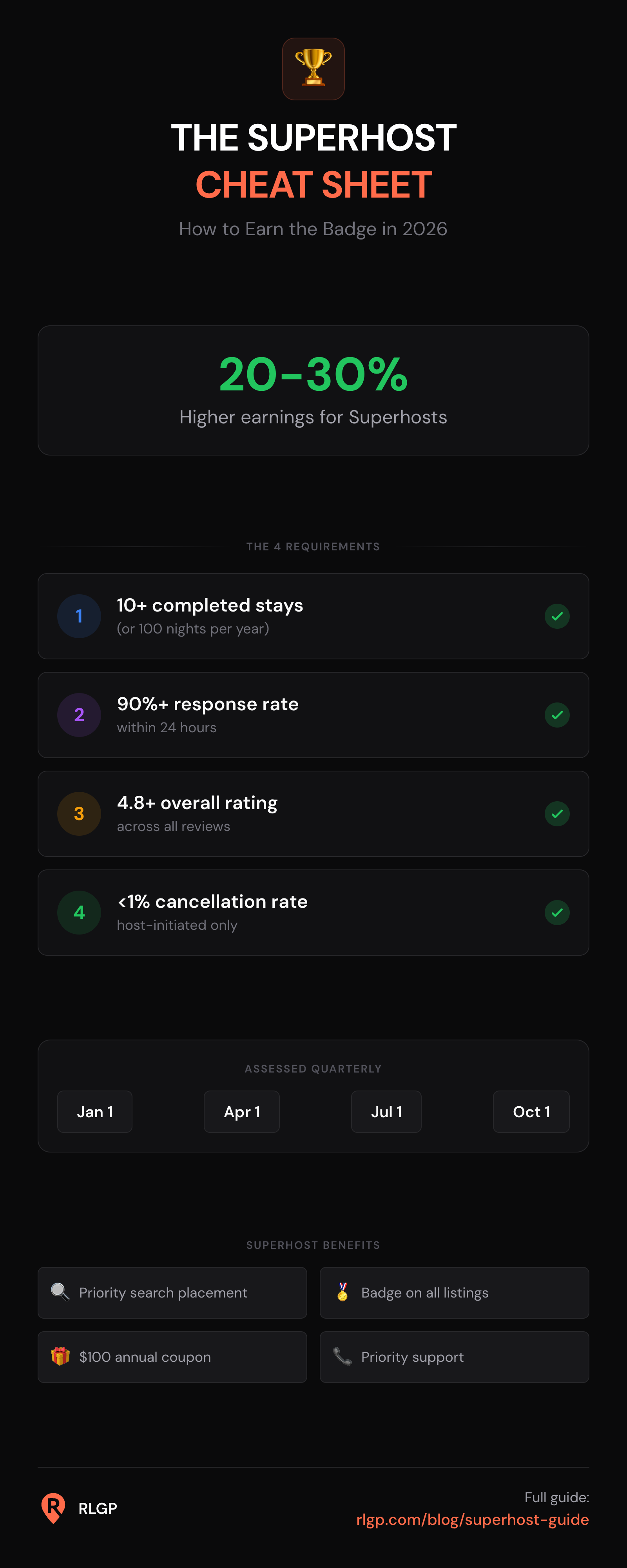627x1568 pixels.
Task: Click checkmark for 10+ completed stays
Action: [556, 616]
